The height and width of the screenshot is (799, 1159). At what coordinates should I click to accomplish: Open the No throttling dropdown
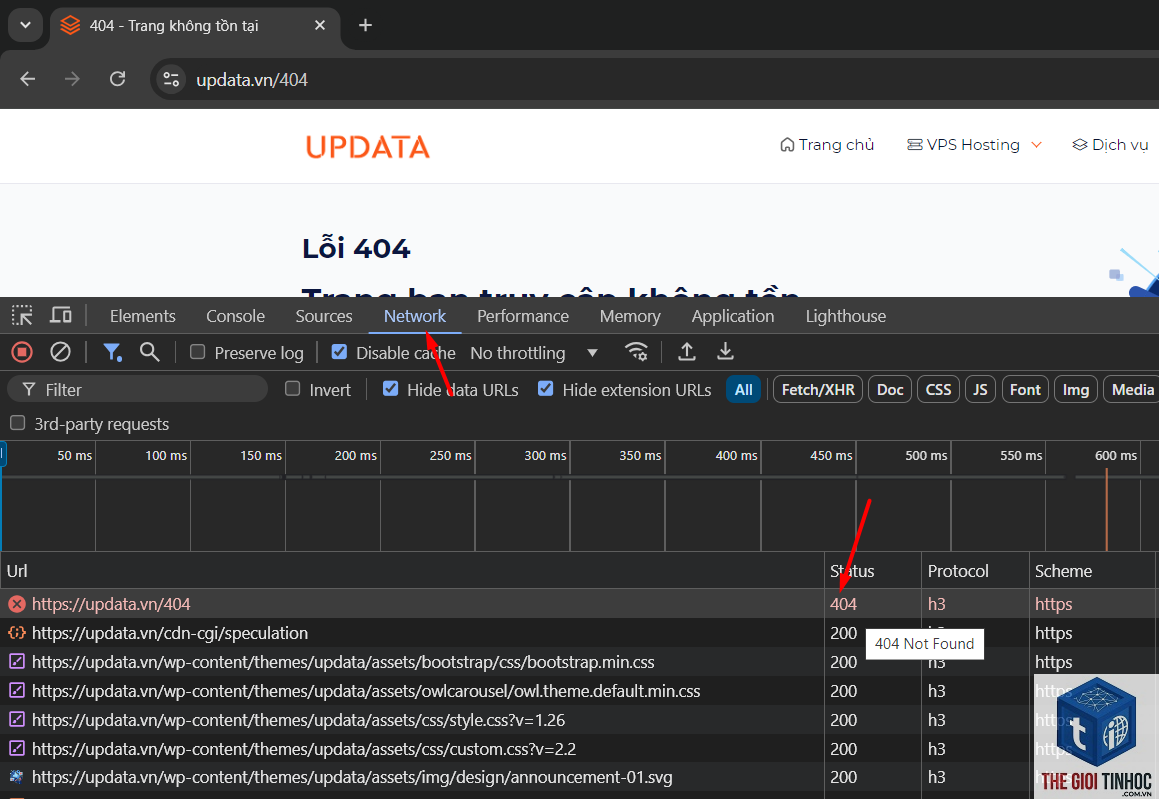coord(534,353)
